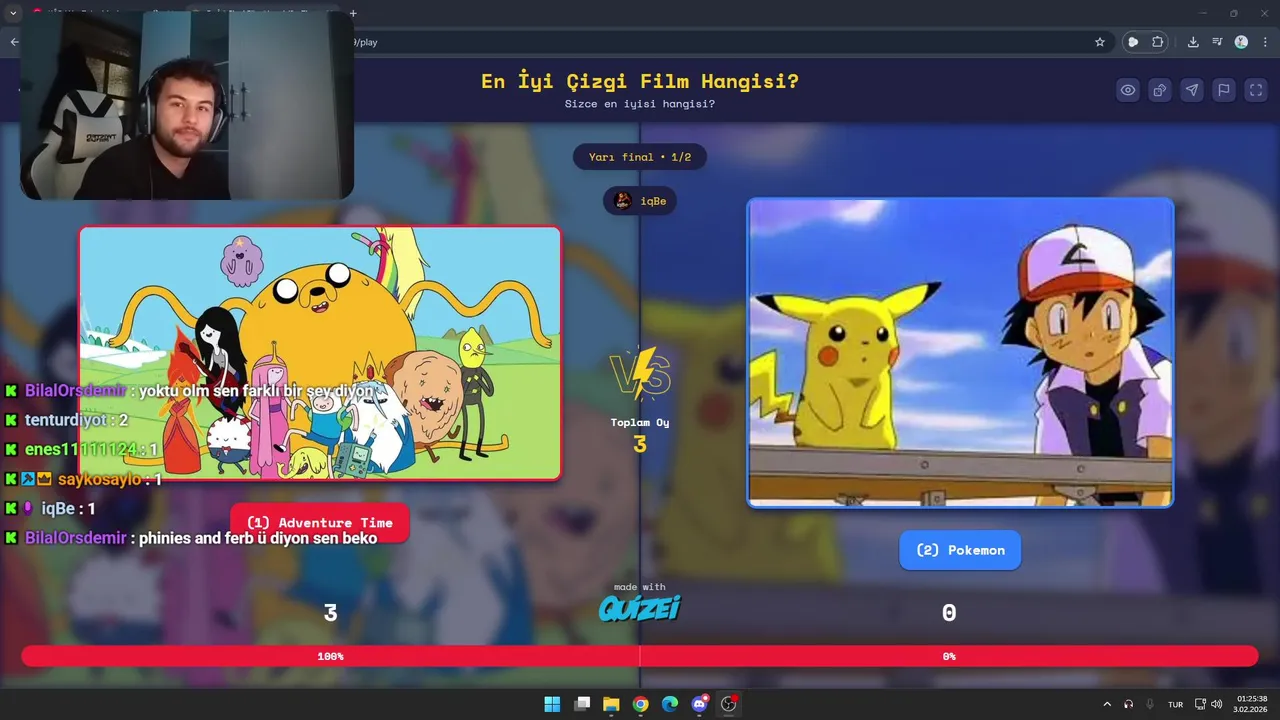Enter fullscreen with the corner-brackets icon
The image size is (1280, 720).
coord(1256,90)
